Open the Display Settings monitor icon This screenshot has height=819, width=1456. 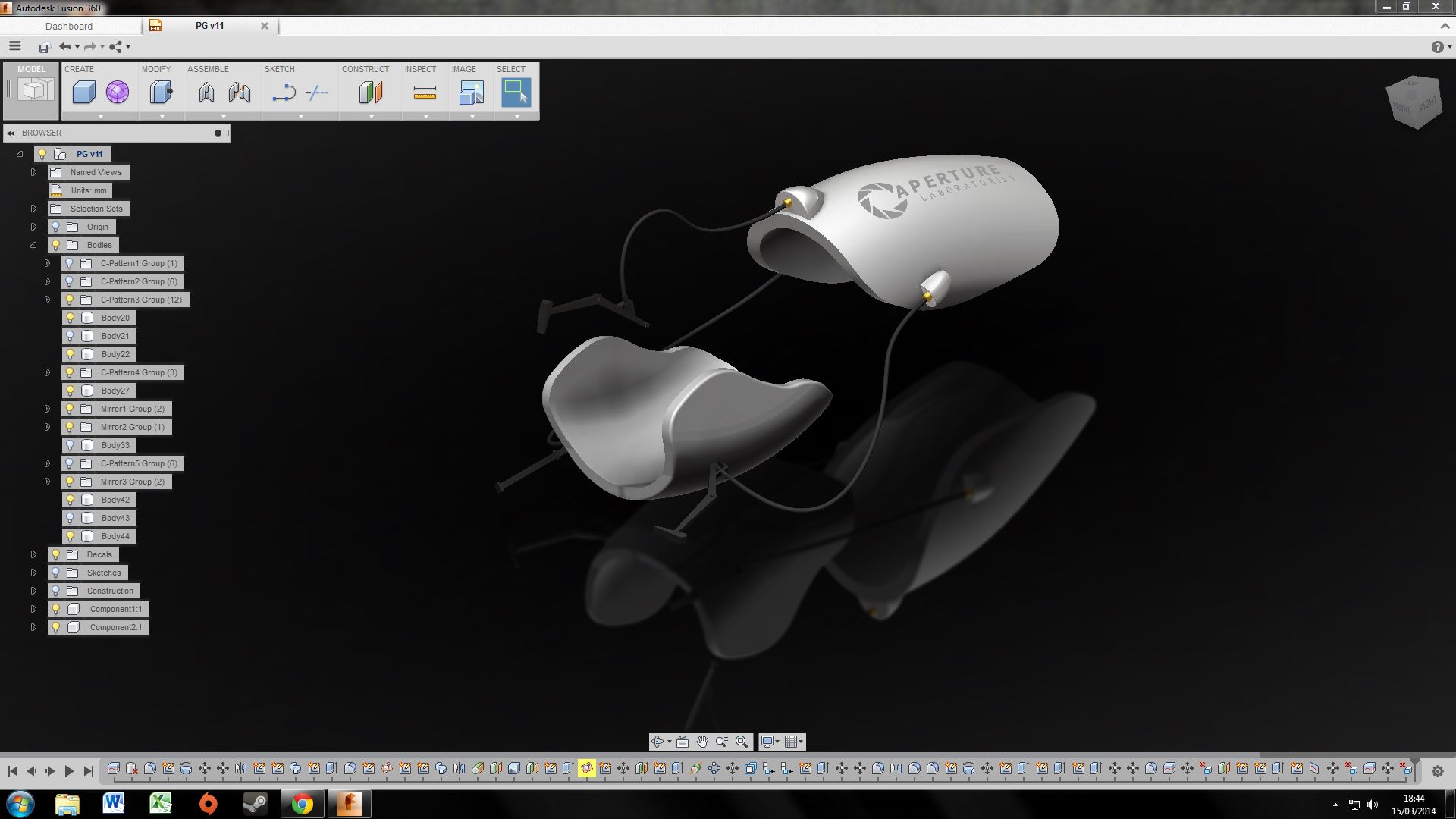point(767,742)
